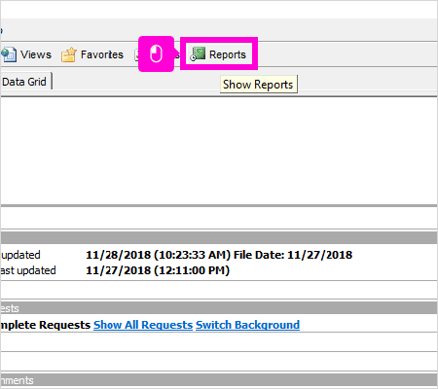Screen dimensions: 438x389
Task: Select the date 11/28/2018 (10:23:33 AM) text
Action: [158, 255]
